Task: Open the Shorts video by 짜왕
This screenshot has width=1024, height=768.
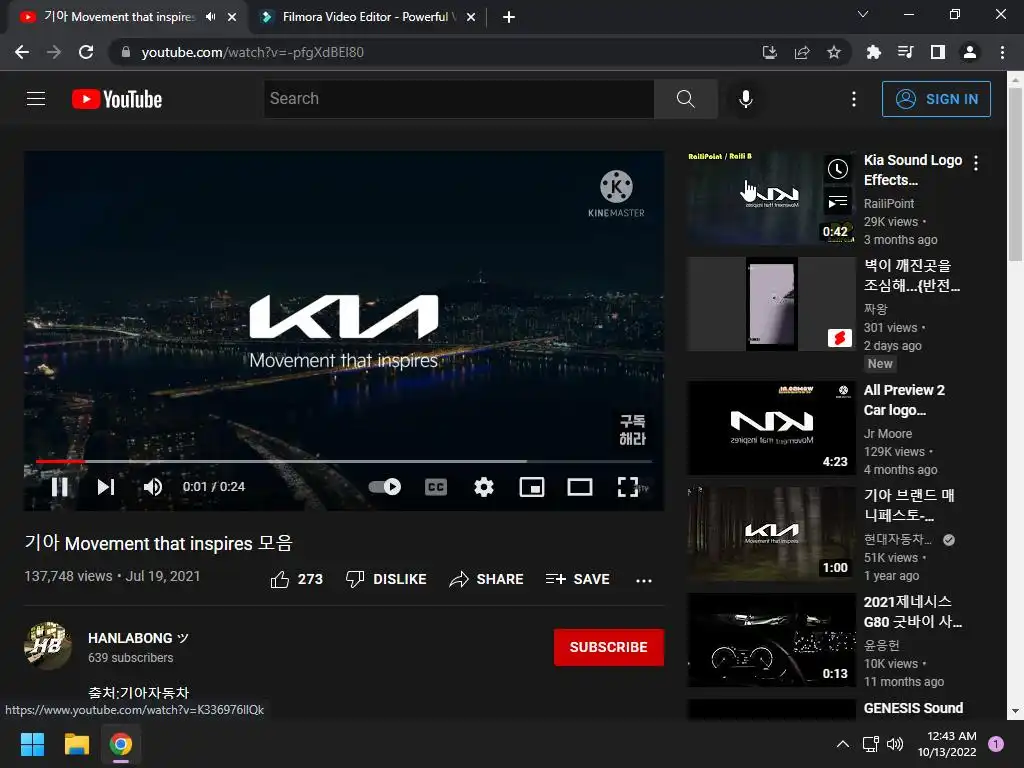Action: click(771, 304)
